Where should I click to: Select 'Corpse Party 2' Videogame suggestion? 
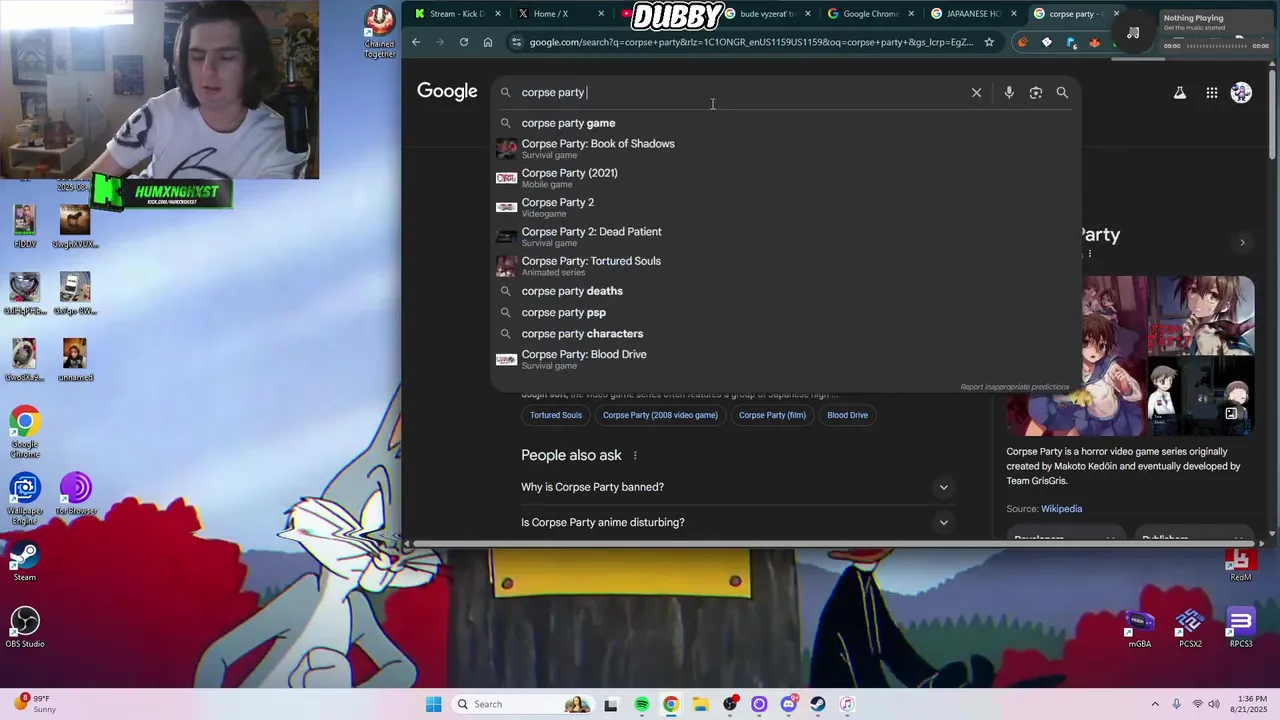pos(785,207)
